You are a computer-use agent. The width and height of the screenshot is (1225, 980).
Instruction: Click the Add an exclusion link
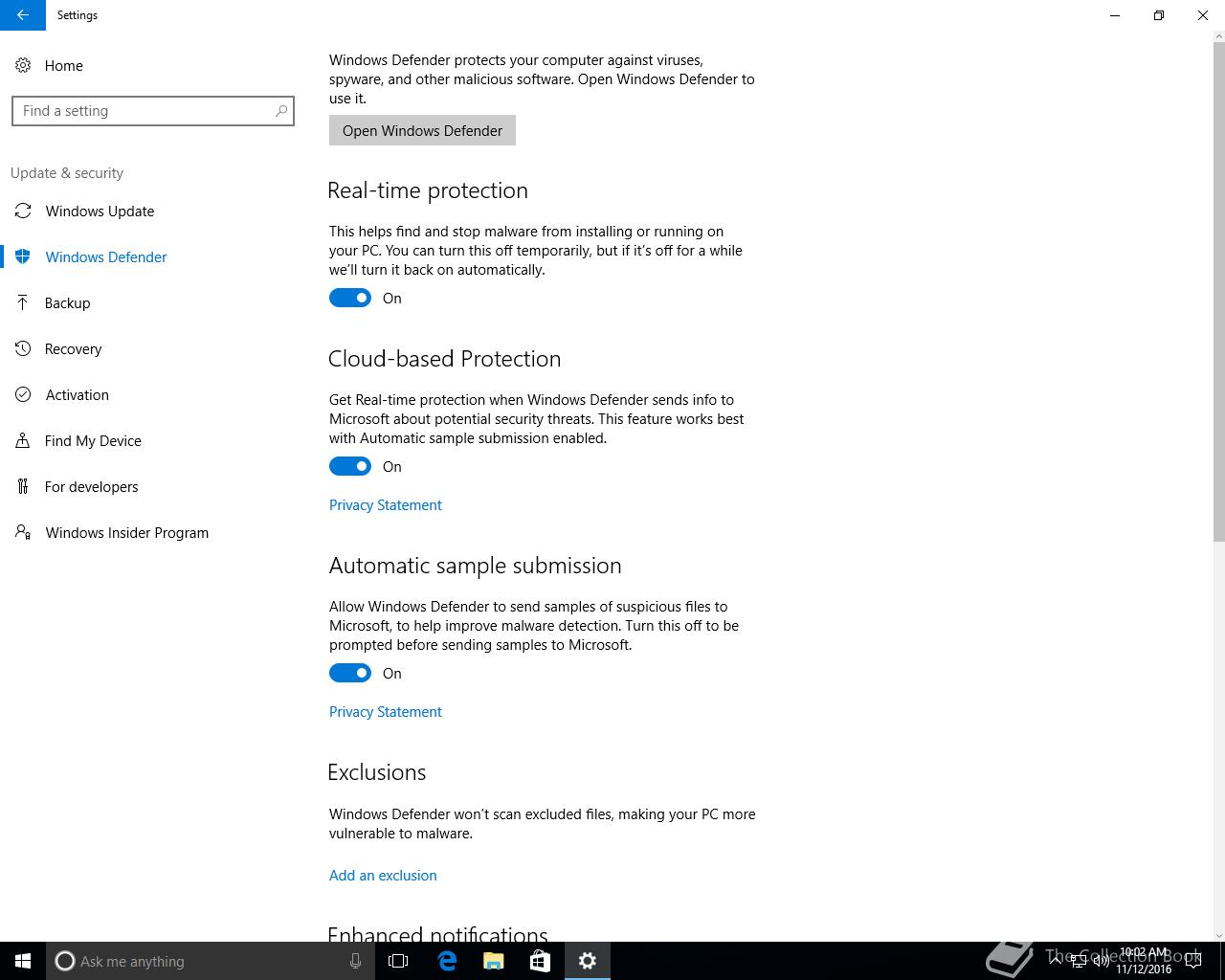pyautogui.click(x=383, y=875)
